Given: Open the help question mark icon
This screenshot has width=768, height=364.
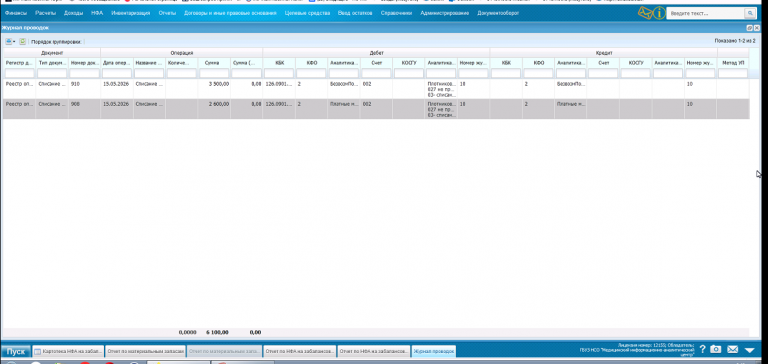Looking at the screenshot, I should tap(702, 349).
